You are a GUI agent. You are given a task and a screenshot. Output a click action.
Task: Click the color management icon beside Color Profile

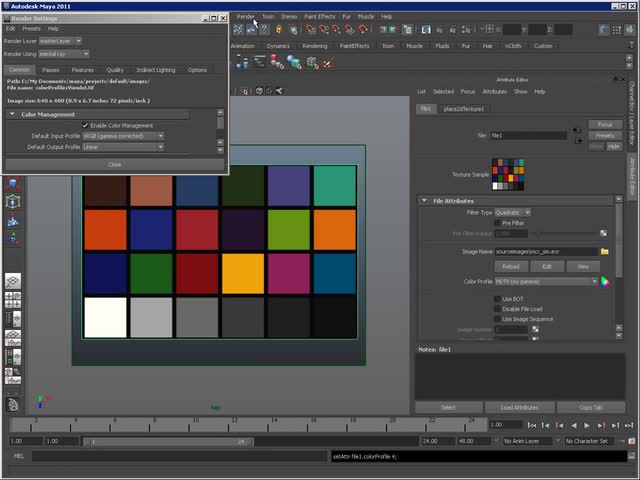pos(605,282)
